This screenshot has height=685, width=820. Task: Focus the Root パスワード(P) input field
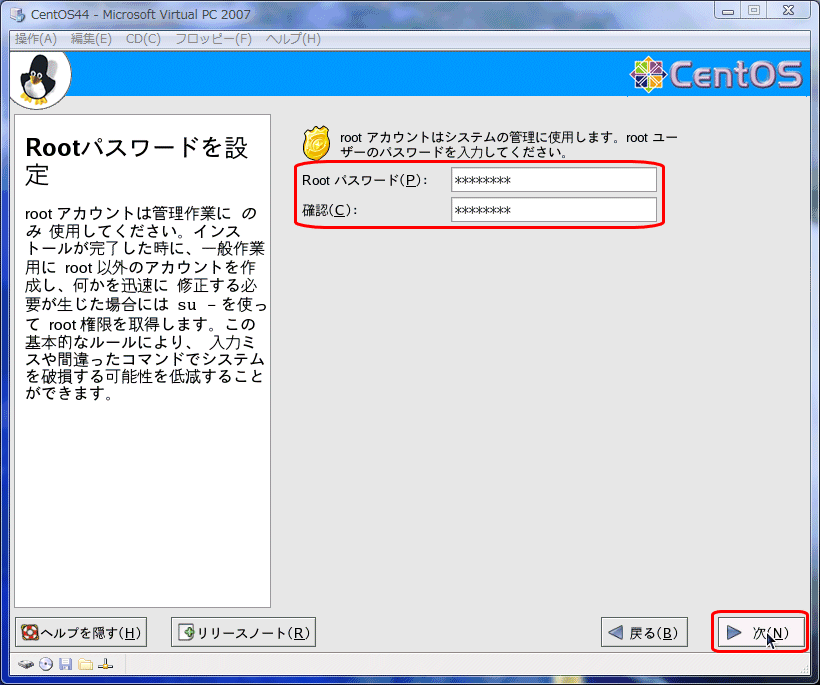[x=554, y=180]
